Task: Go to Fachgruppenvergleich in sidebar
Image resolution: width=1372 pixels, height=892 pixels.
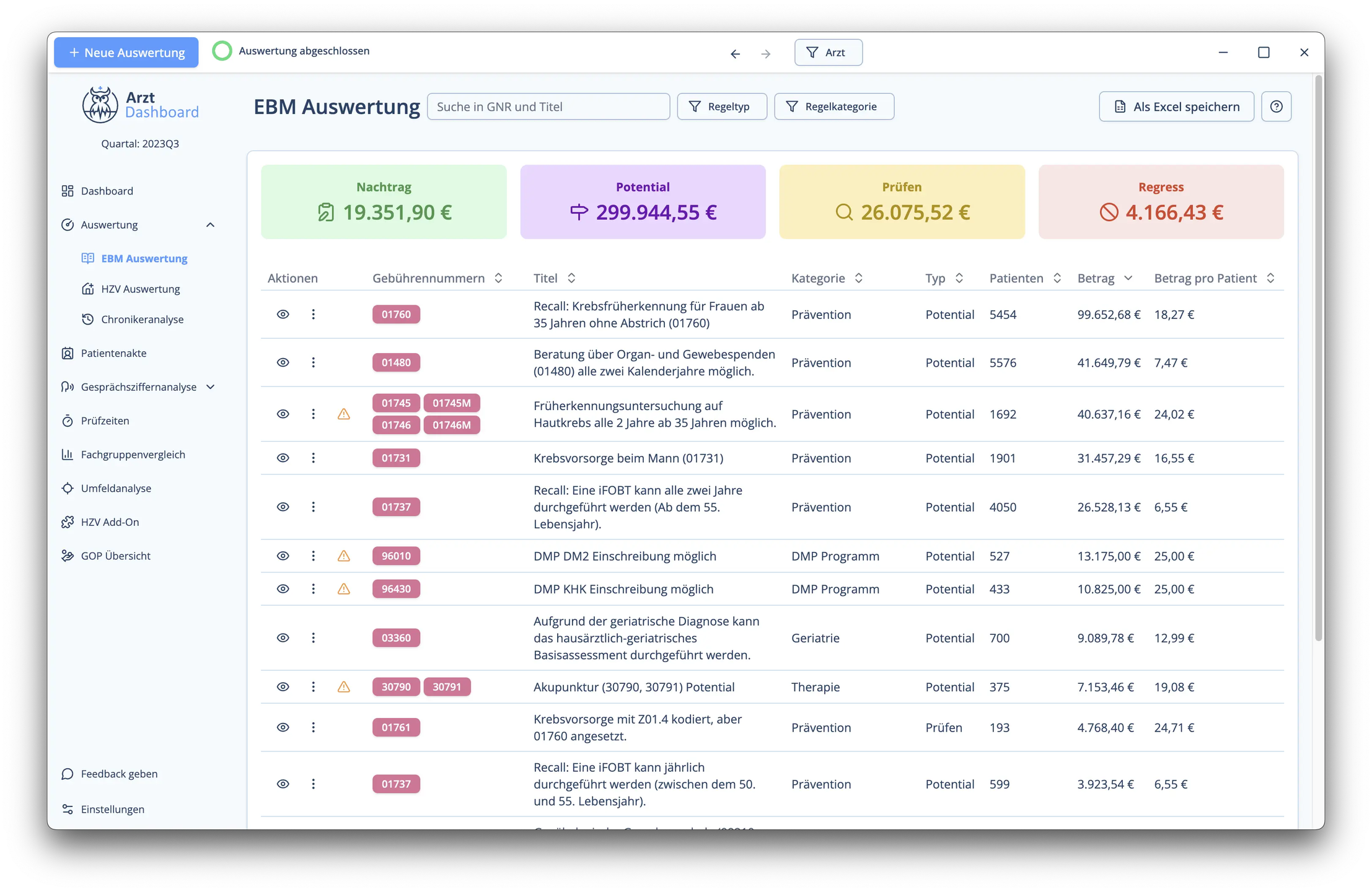Action: (133, 455)
